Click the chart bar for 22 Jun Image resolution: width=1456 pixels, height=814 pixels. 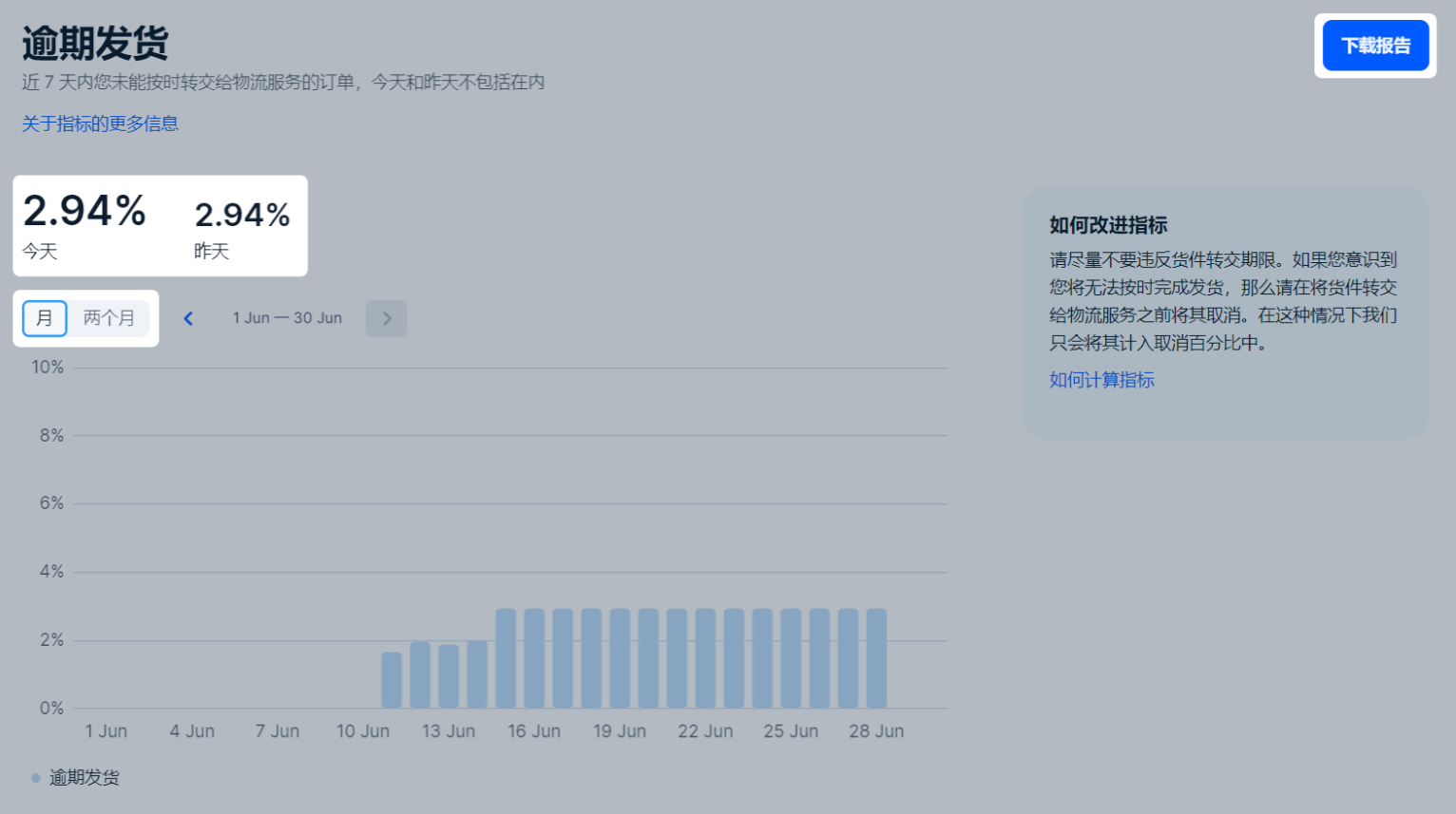point(705,658)
